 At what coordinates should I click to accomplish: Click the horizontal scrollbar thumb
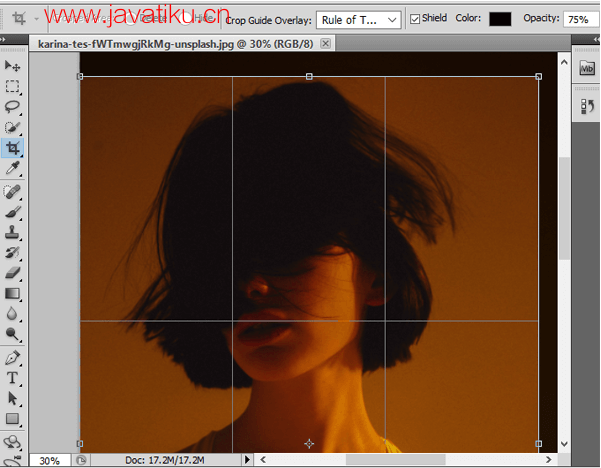pyautogui.click(x=396, y=459)
